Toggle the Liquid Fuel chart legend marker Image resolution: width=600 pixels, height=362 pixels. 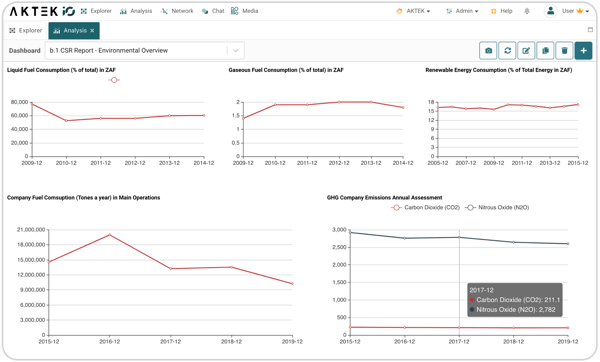tap(114, 80)
